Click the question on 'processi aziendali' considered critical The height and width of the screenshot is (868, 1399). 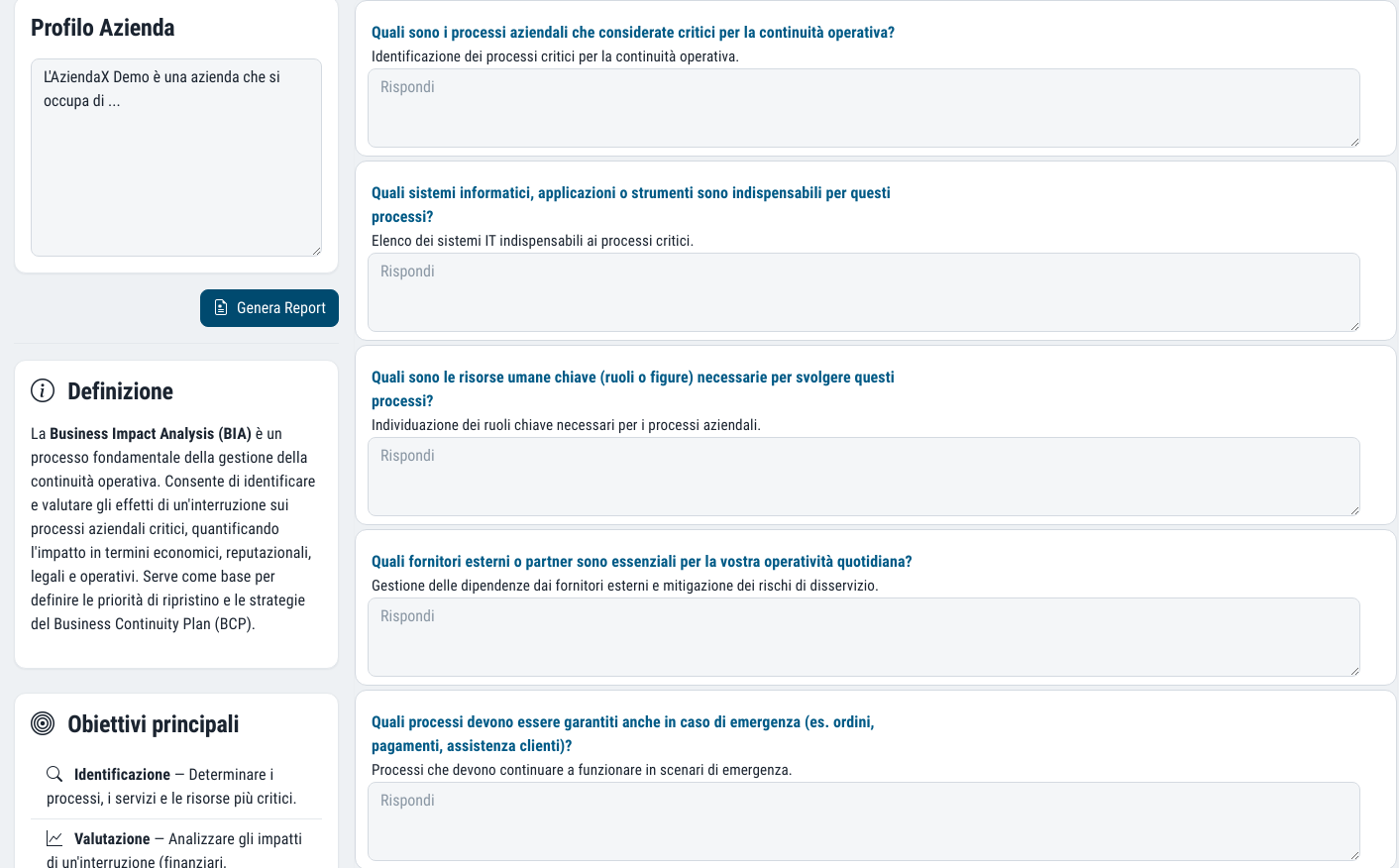click(x=633, y=33)
